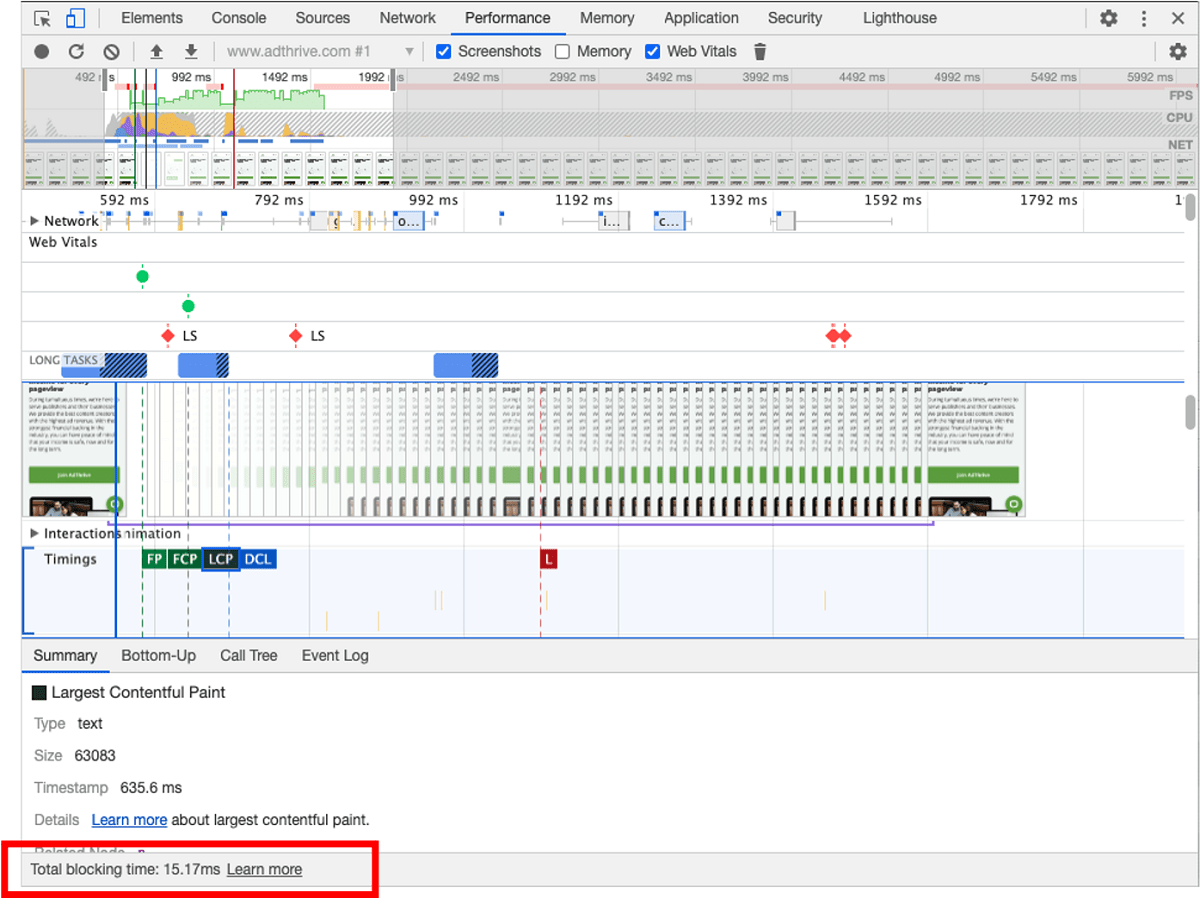Screen dimensions: 1200x898
Task: Save the profile with the download icon
Action: tap(191, 51)
